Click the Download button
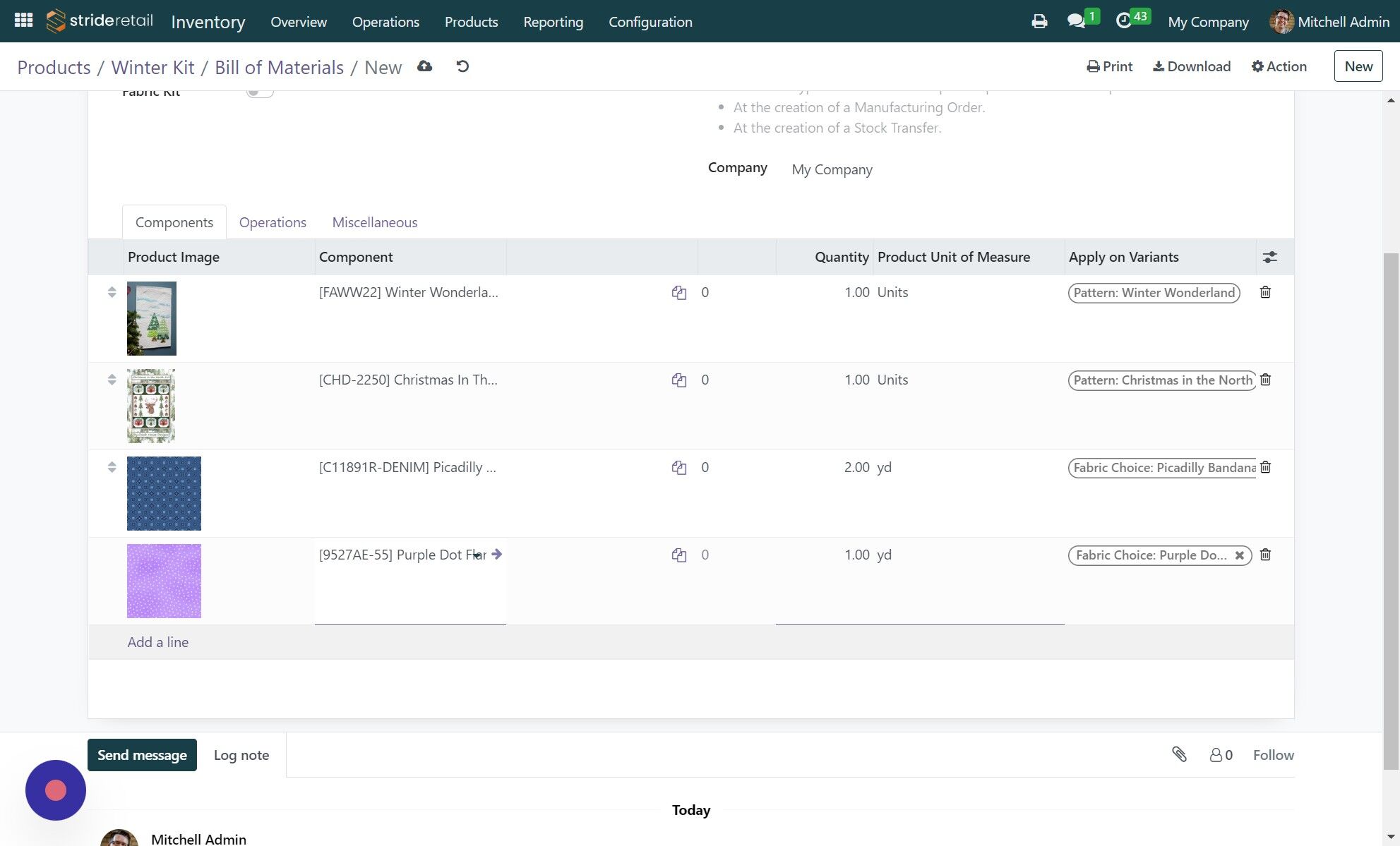This screenshot has height=846, width=1400. (1192, 66)
